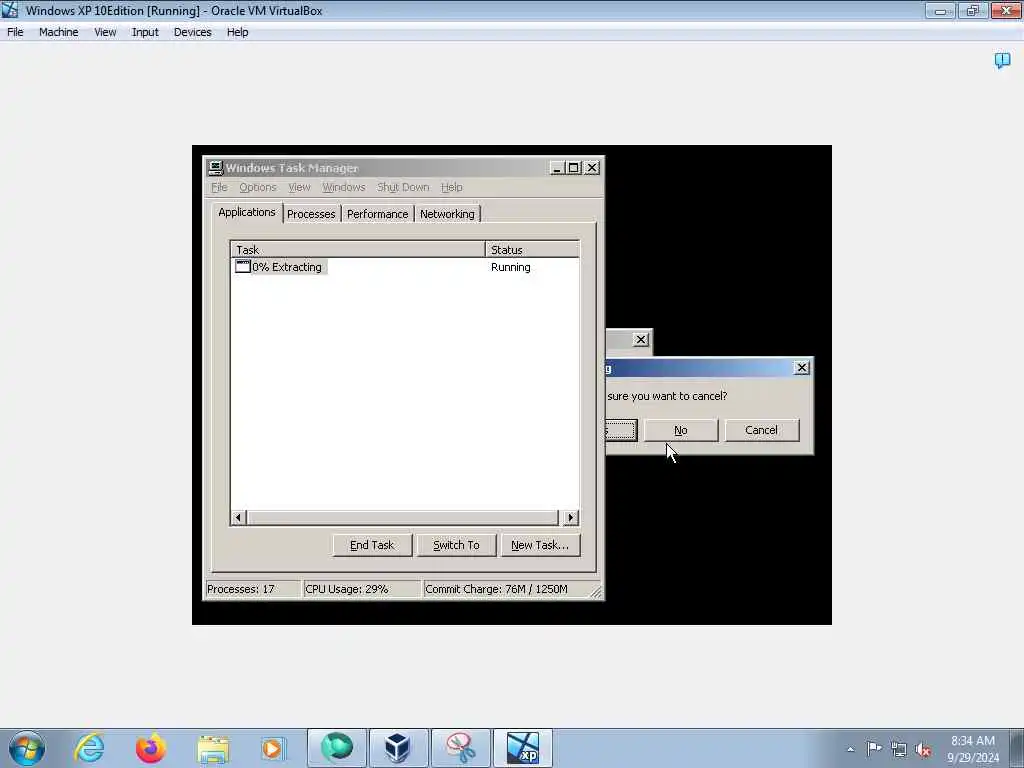1024x768 pixels.
Task: Click the muted volume tray icon
Action: click(923, 750)
